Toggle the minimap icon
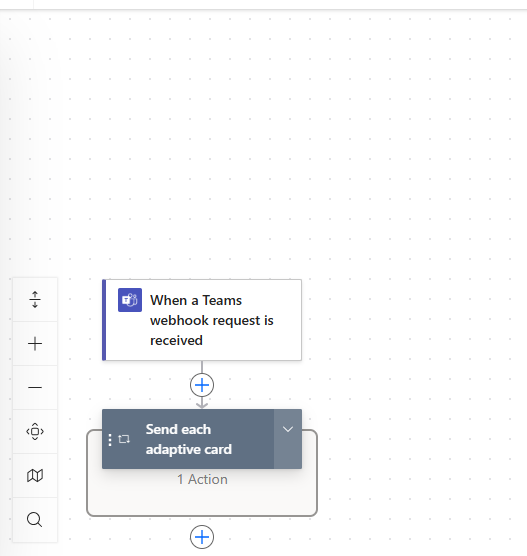Screen dimensions: 527x556 [x=35, y=475]
